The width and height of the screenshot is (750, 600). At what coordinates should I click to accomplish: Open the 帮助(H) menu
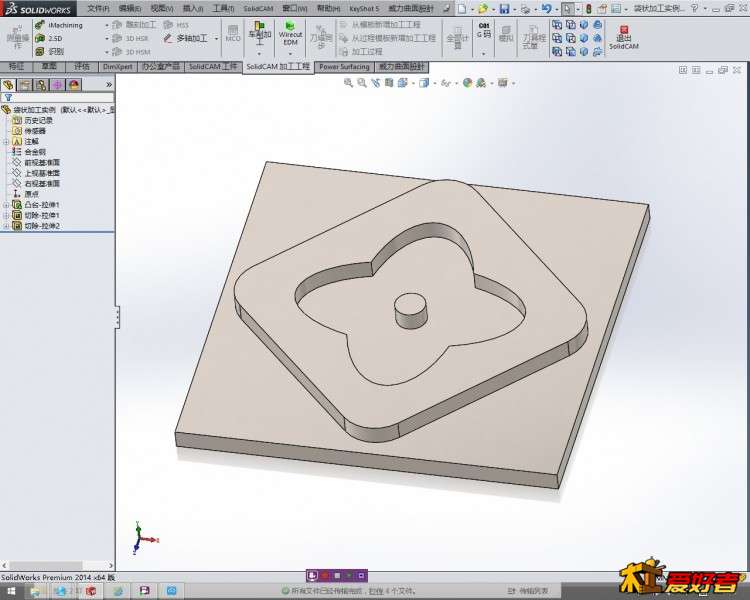329,8
